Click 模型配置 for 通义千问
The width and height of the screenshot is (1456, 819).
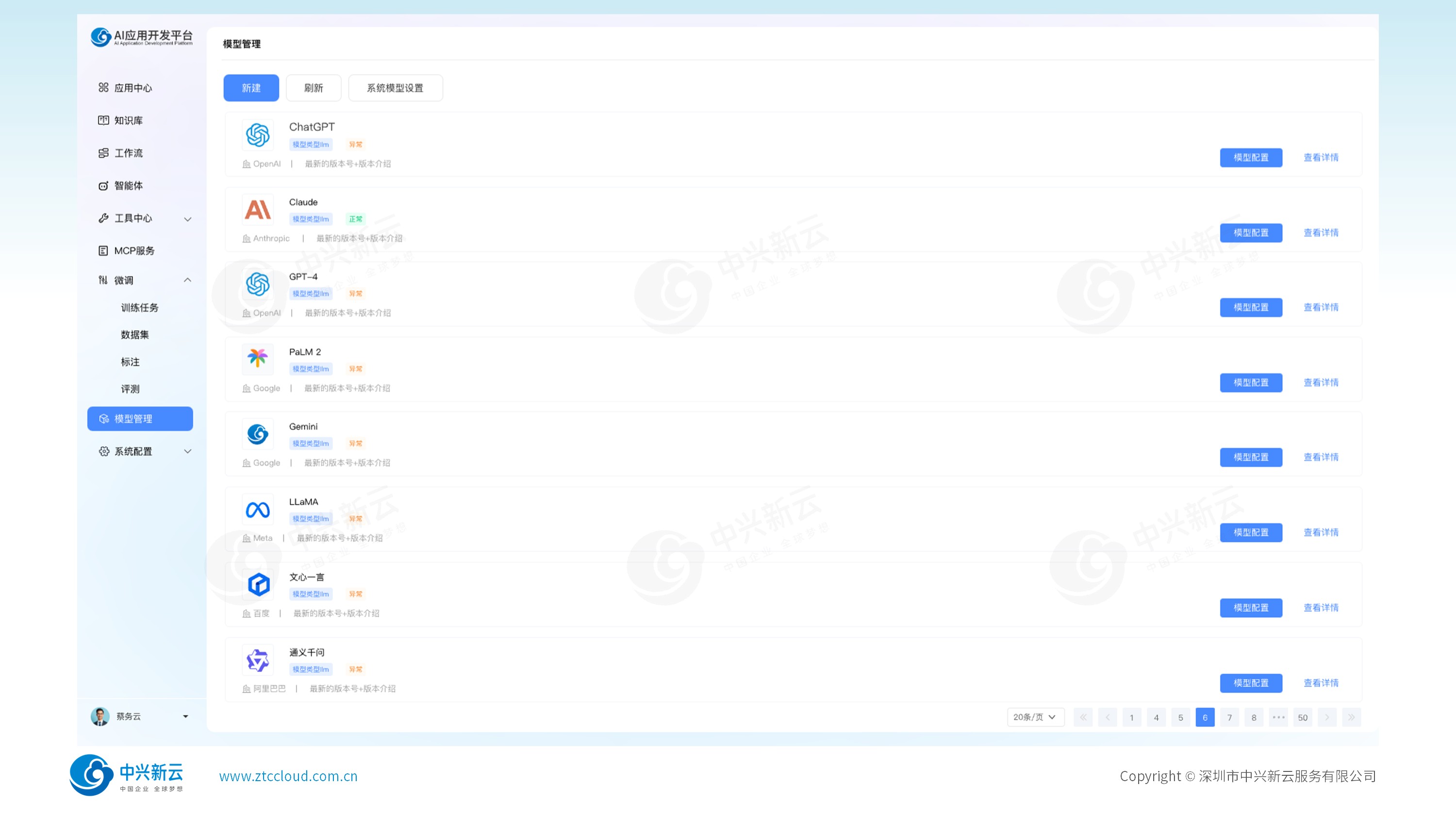[x=1251, y=683]
